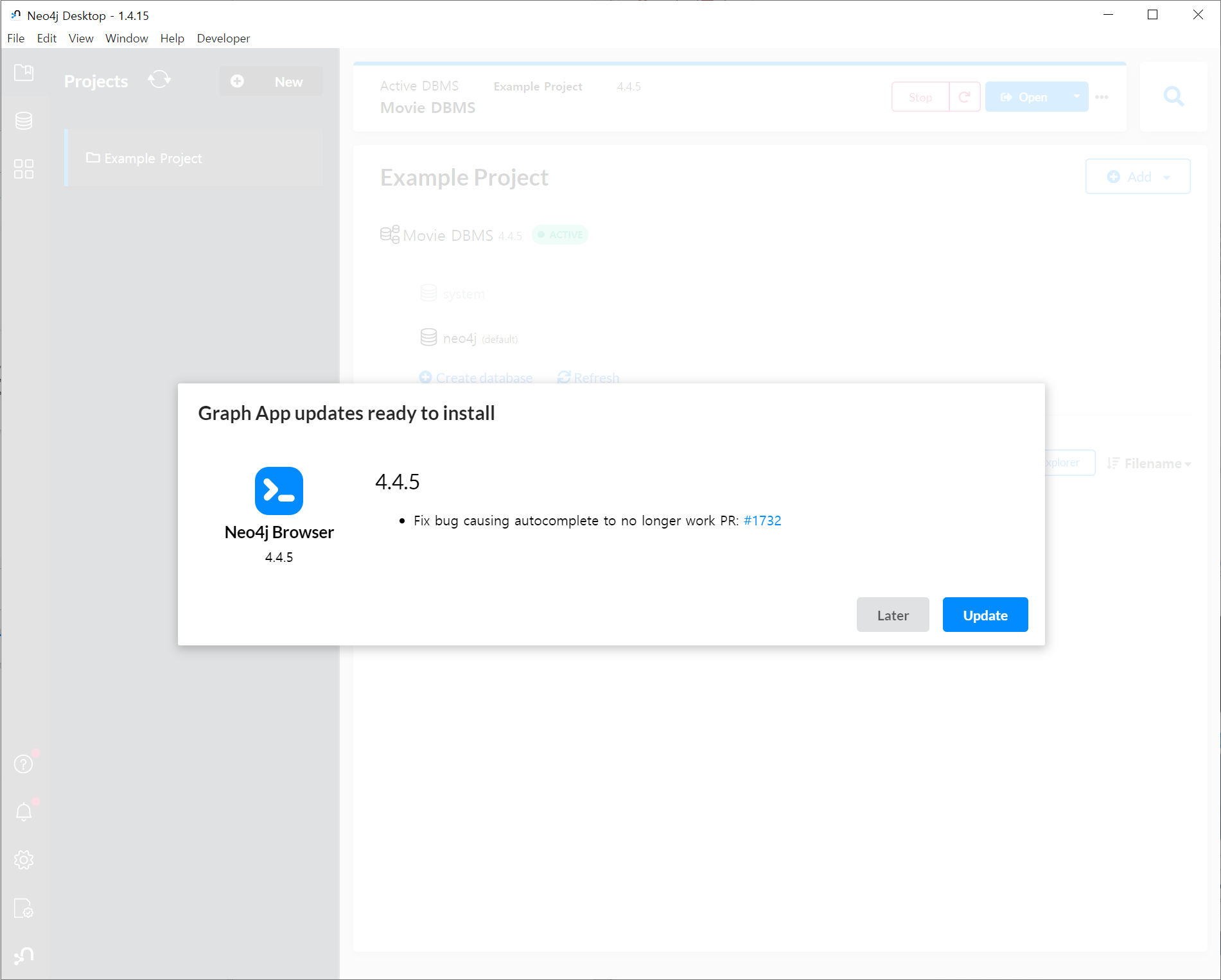The image size is (1221, 980).
Task: Open the settings gear icon
Action: 24,860
